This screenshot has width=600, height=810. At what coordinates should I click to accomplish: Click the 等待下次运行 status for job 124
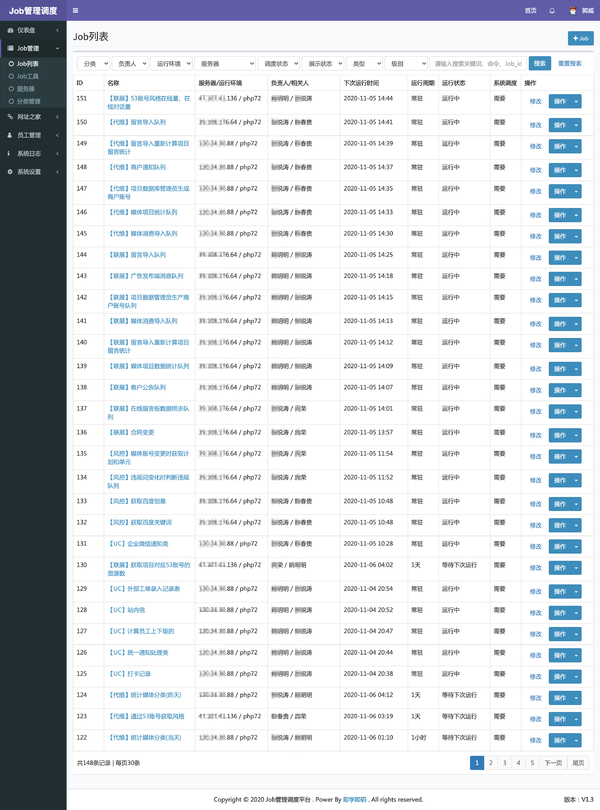pos(459,695)
